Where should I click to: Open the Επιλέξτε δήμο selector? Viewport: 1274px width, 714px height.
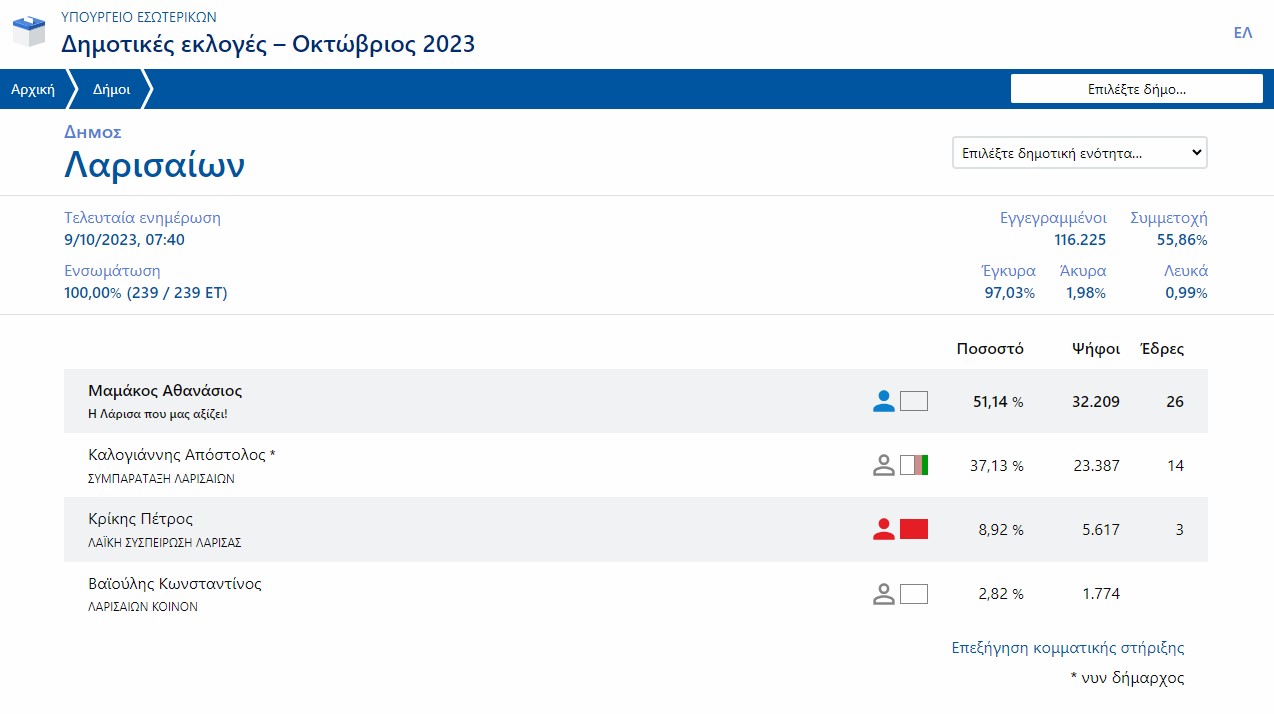(x=1136, y=89)
